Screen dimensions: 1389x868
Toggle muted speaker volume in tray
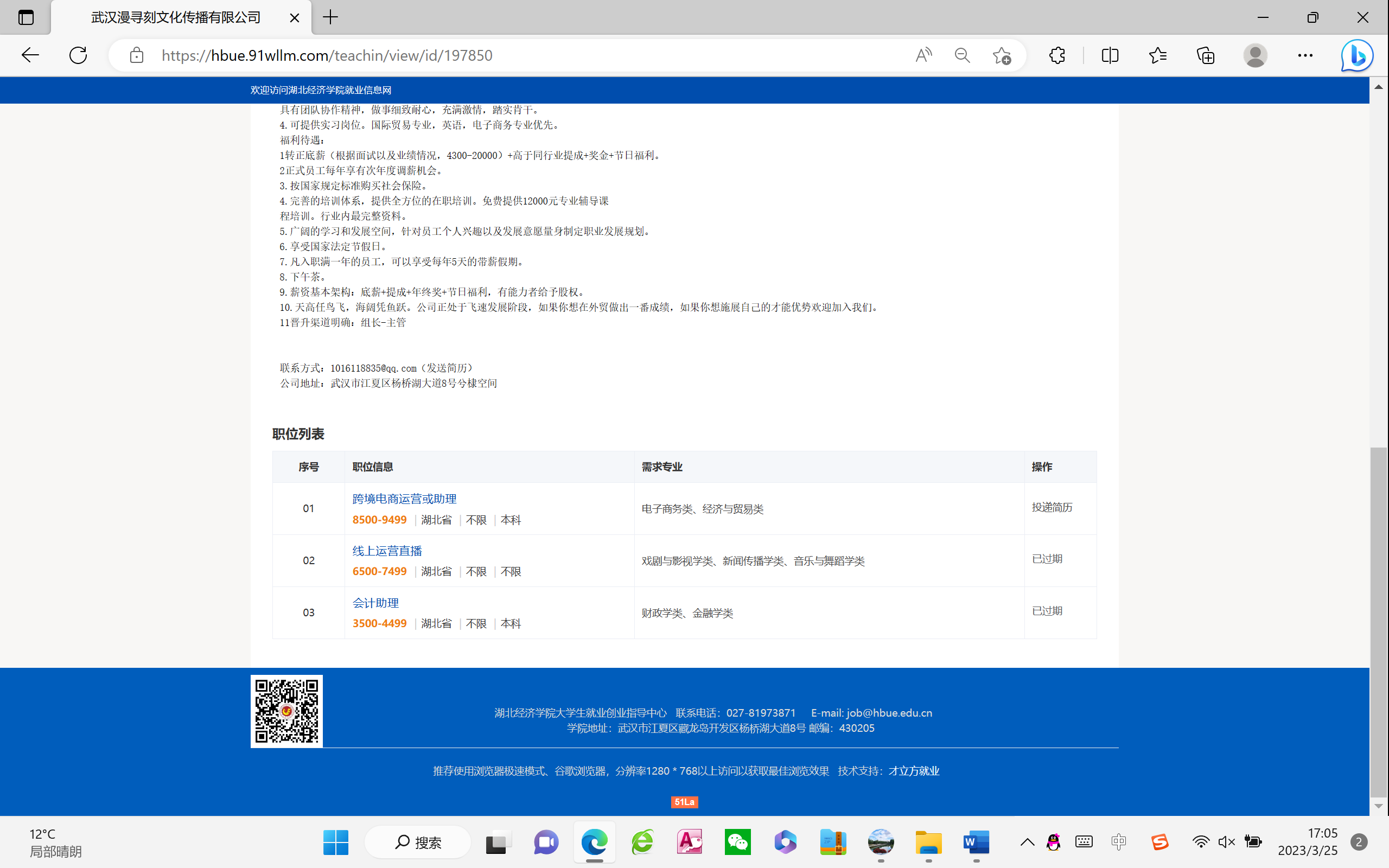[x=1226, y=842]
